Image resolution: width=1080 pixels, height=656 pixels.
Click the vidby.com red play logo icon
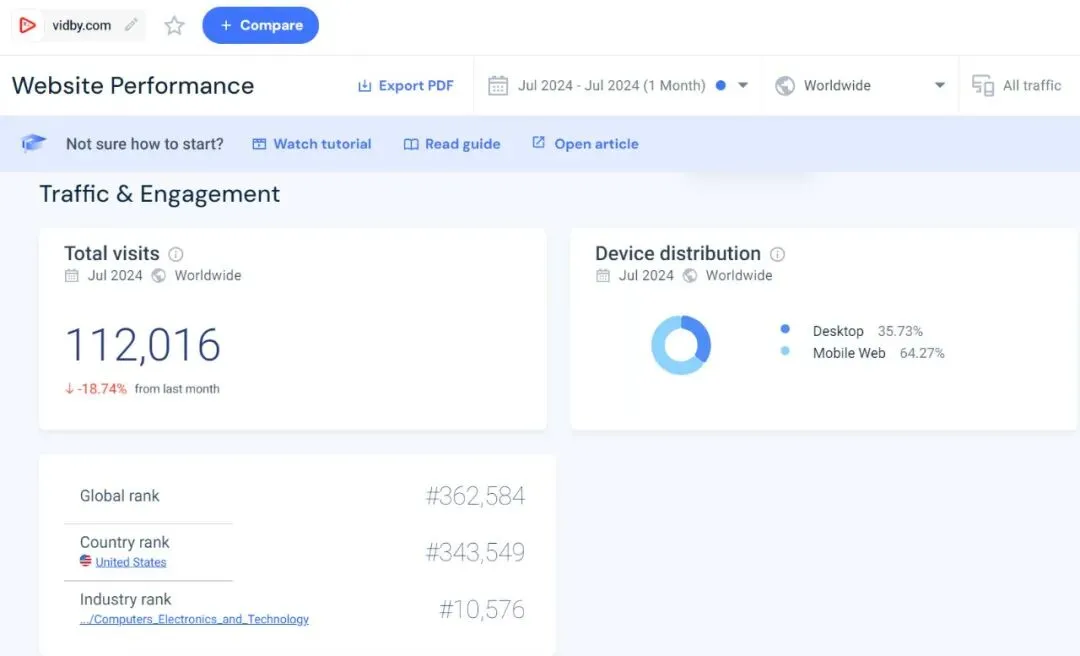click(x=27, y=25)
